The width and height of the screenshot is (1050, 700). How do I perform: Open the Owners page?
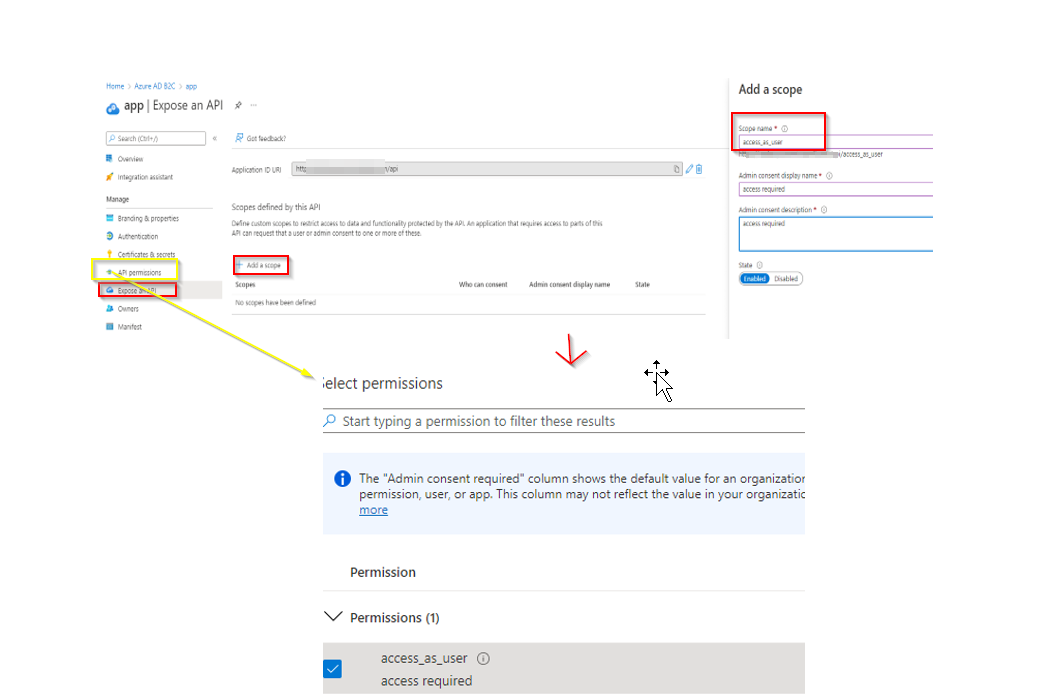point(128,309)
